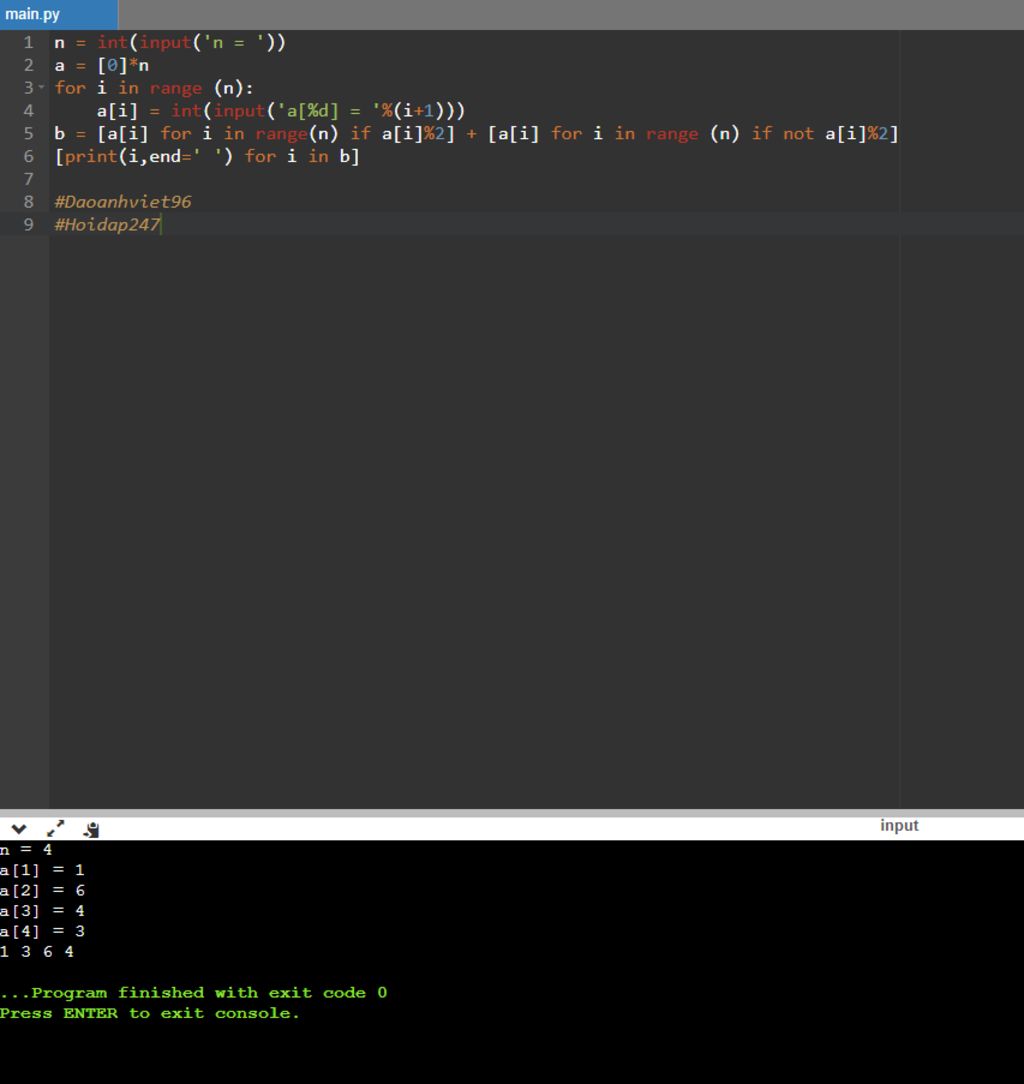This screenshot has width=1024, height=1084.
Task: Click 'Press ENTER to exit console' text
Action: (x=149, y=1013)
